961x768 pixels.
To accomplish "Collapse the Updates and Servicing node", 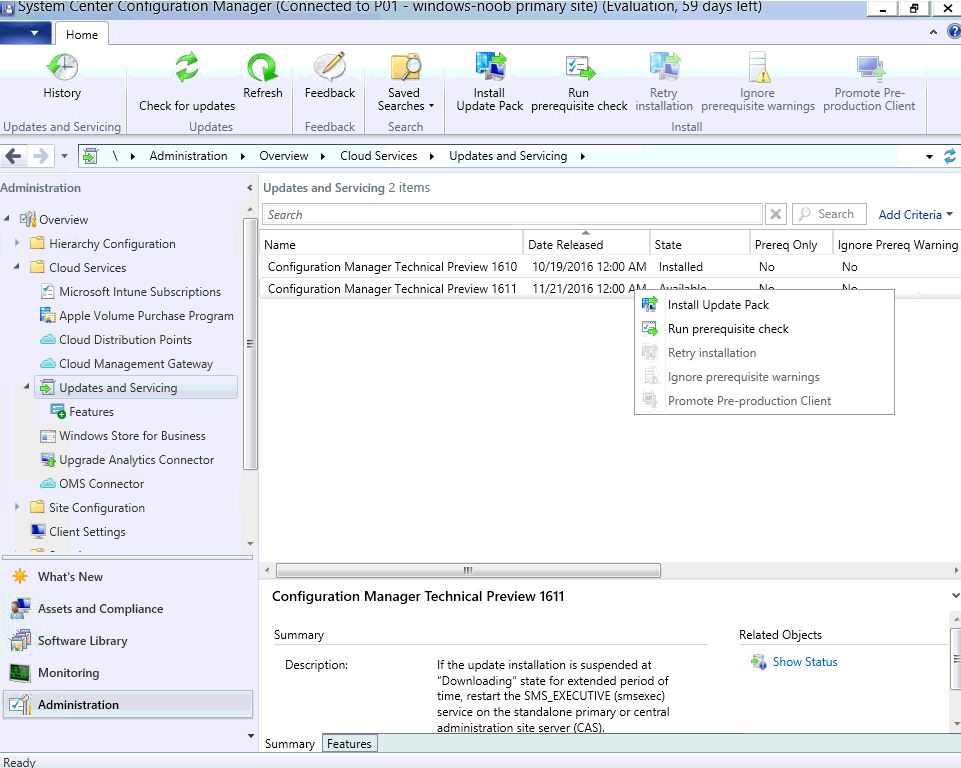I will click(26, 387).
